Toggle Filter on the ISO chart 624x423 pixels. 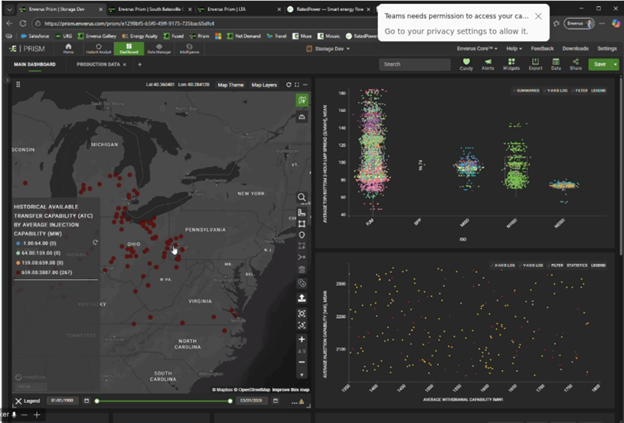point(579,91)
